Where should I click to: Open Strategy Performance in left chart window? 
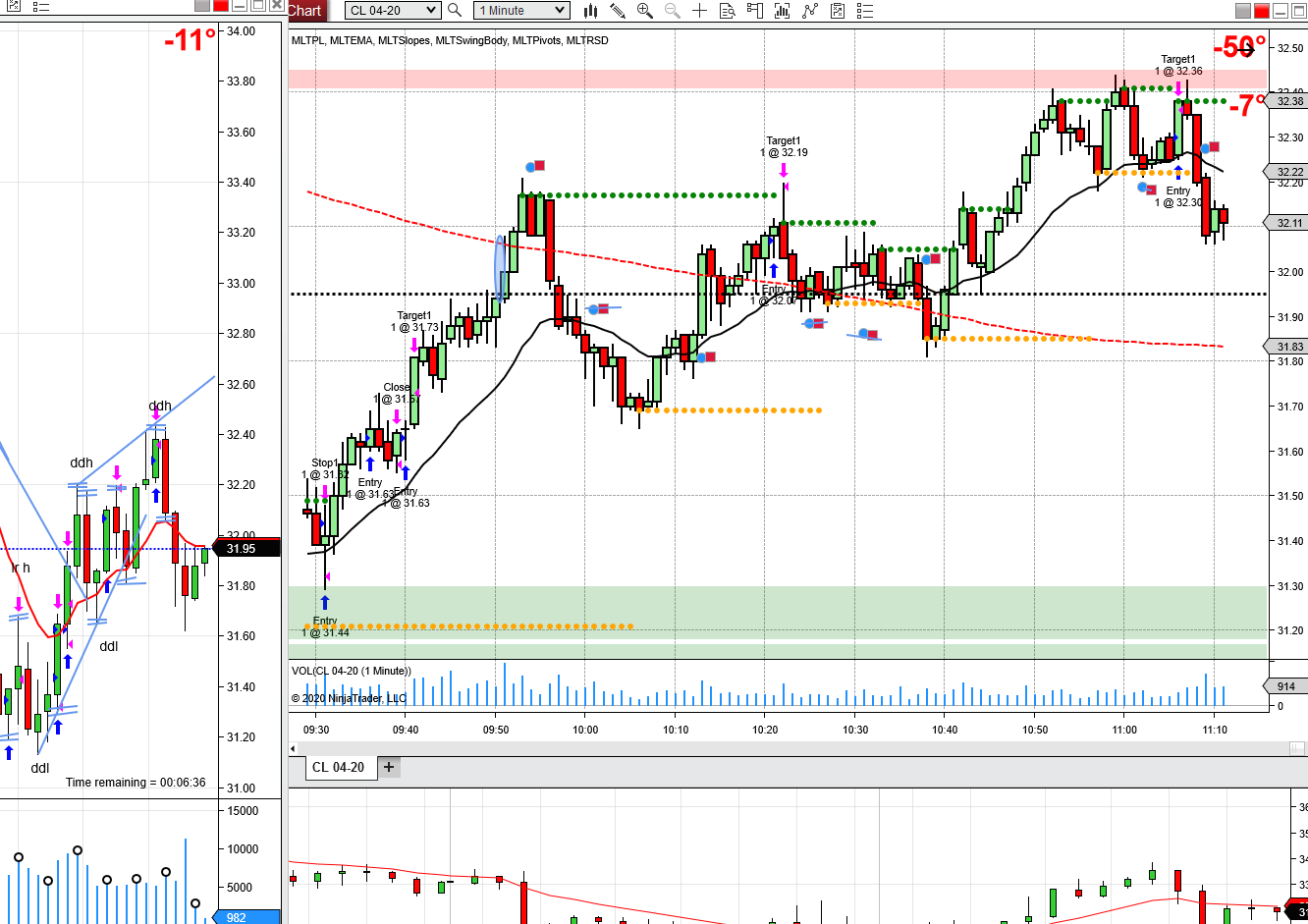pyautogui.click(x=13, y=7)
